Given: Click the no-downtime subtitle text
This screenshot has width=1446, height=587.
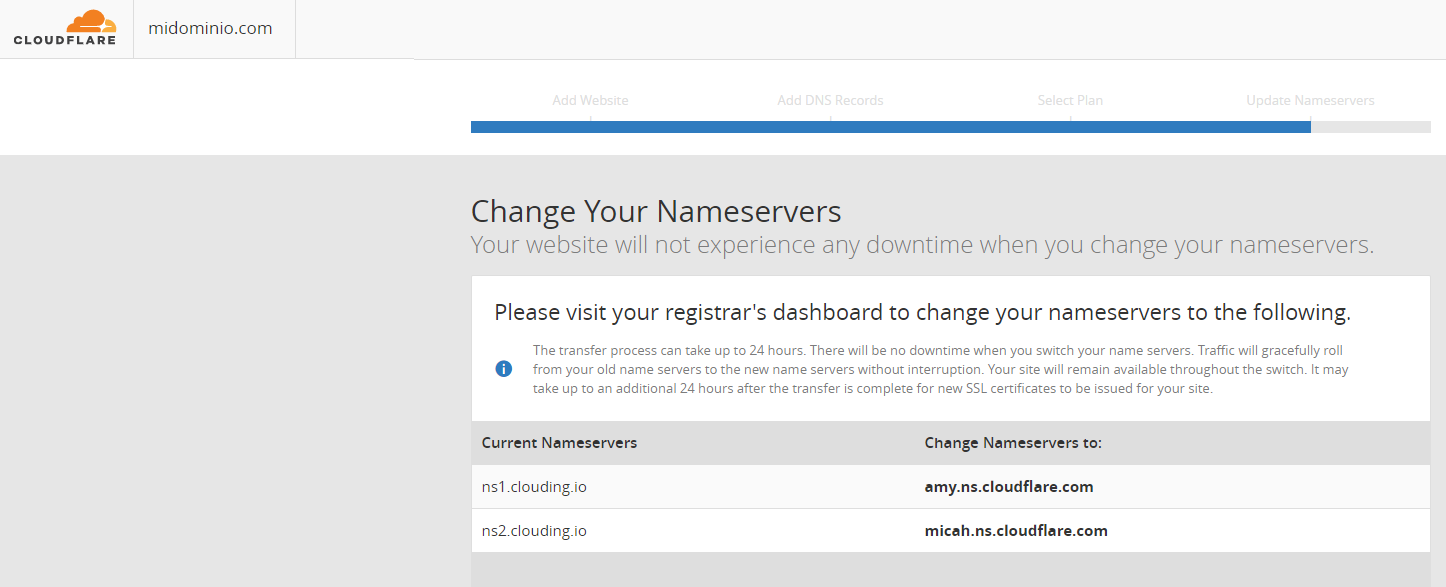Looking at the screenshot, I should pyautogui.click(x=924, y=244).
